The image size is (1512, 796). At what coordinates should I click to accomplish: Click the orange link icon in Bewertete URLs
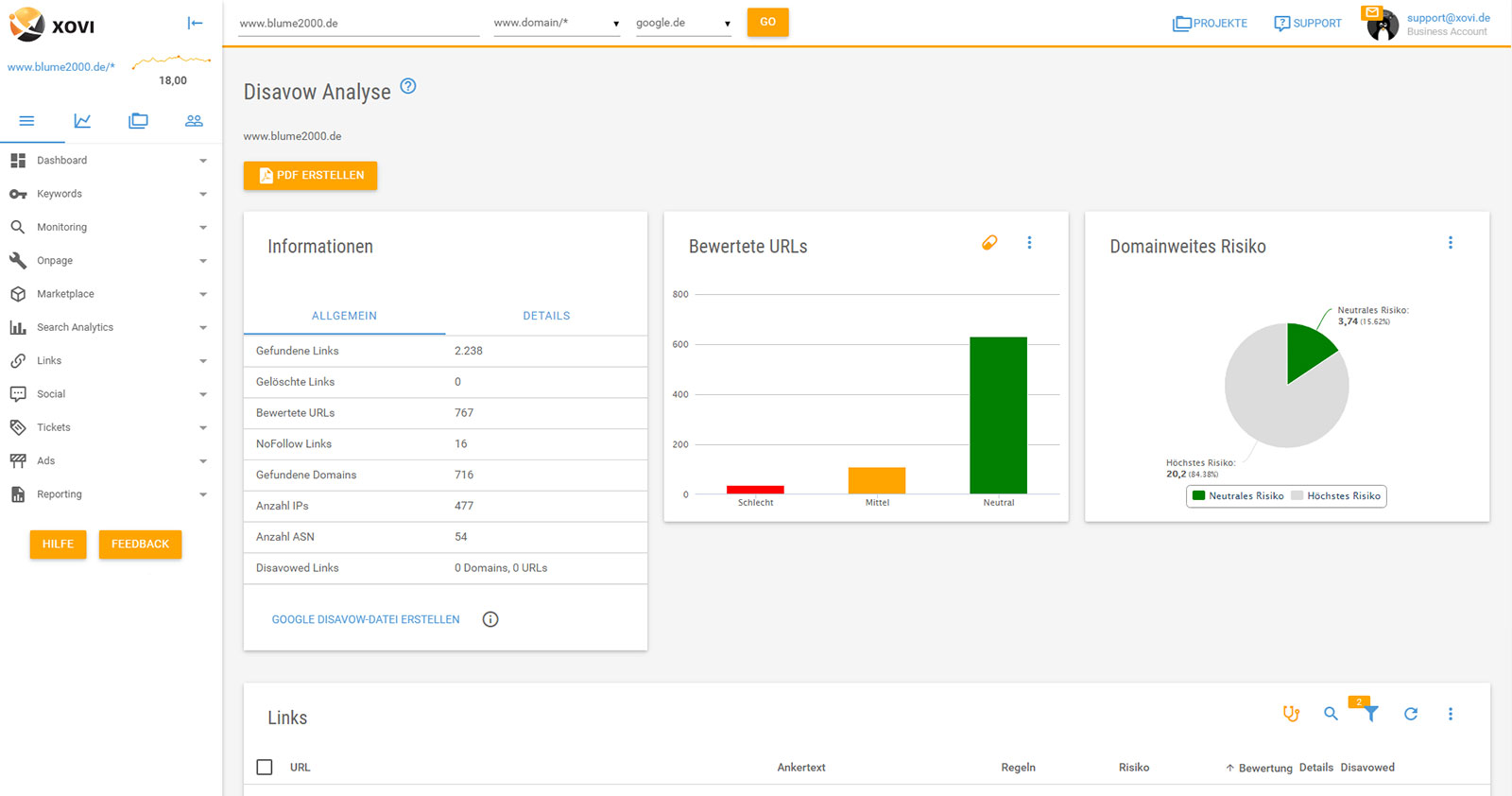tap(989, 243)
